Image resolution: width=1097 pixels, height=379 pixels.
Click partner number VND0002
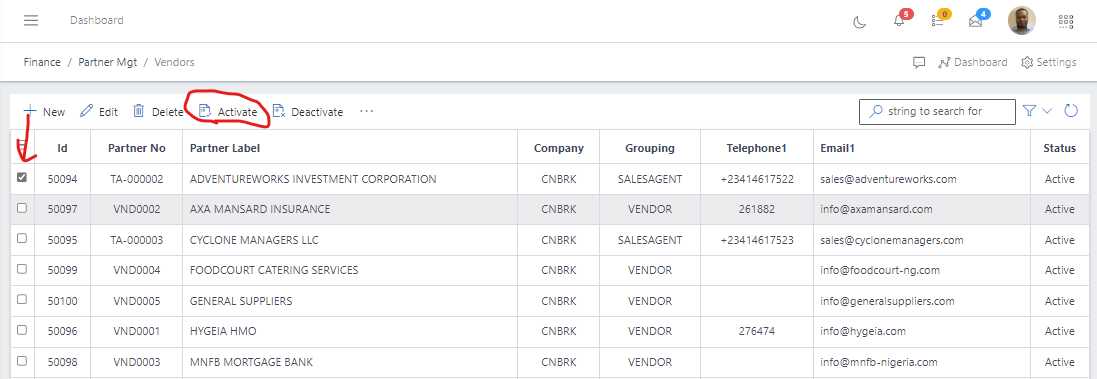136,209
